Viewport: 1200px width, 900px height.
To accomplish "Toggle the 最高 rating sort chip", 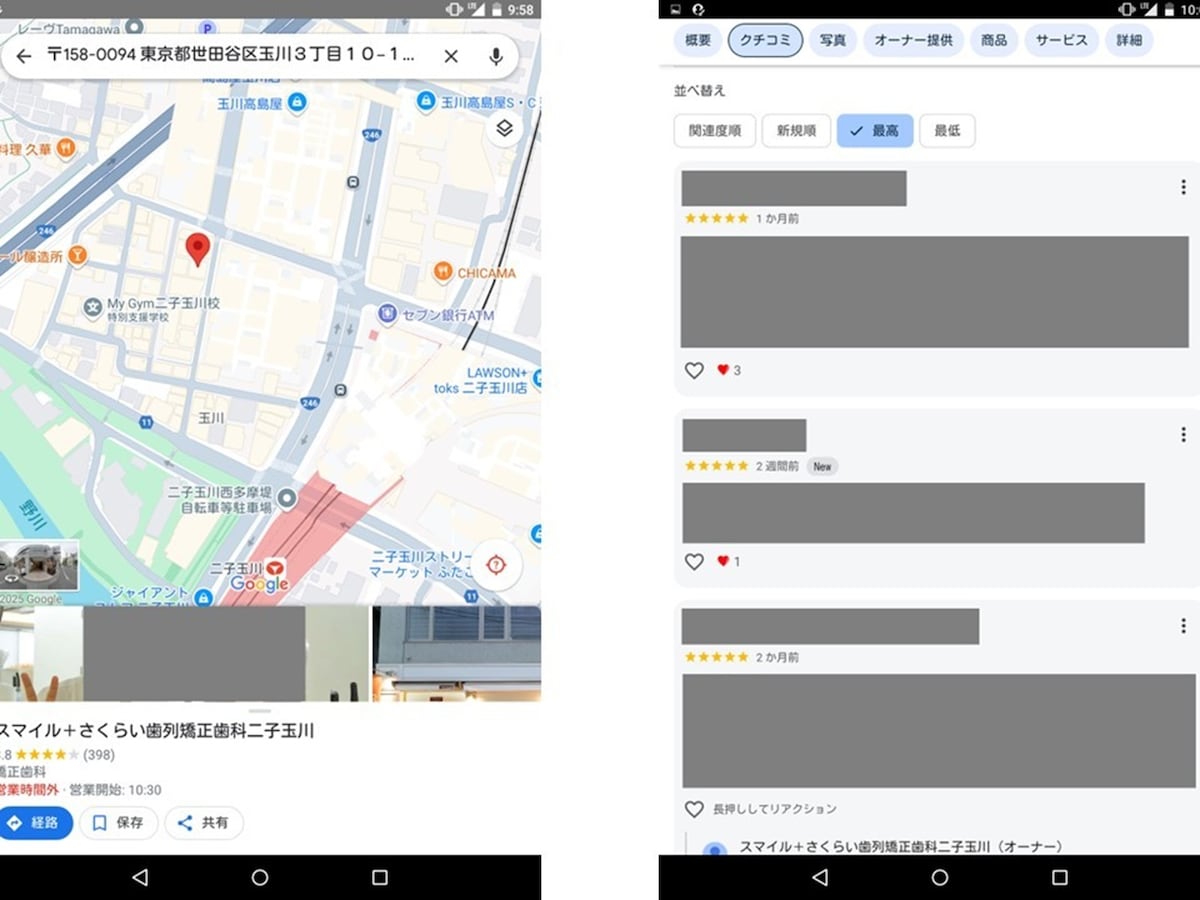I will pyautogui.click(x=875, y=131).
